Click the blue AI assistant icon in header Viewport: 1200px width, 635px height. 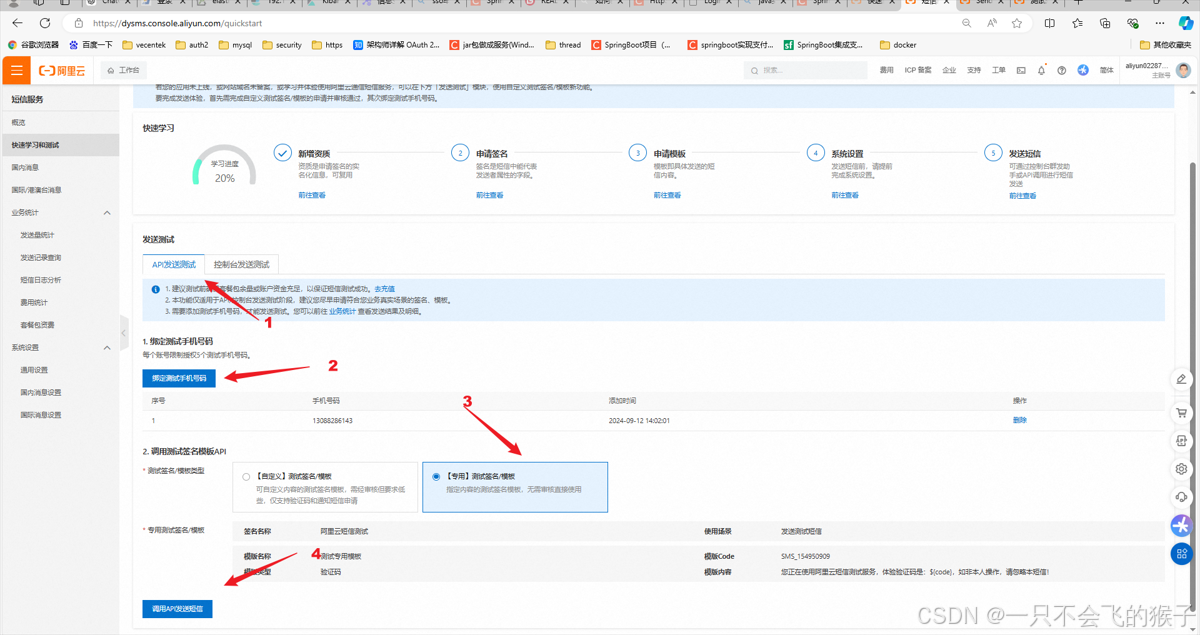pos(1083,70)
